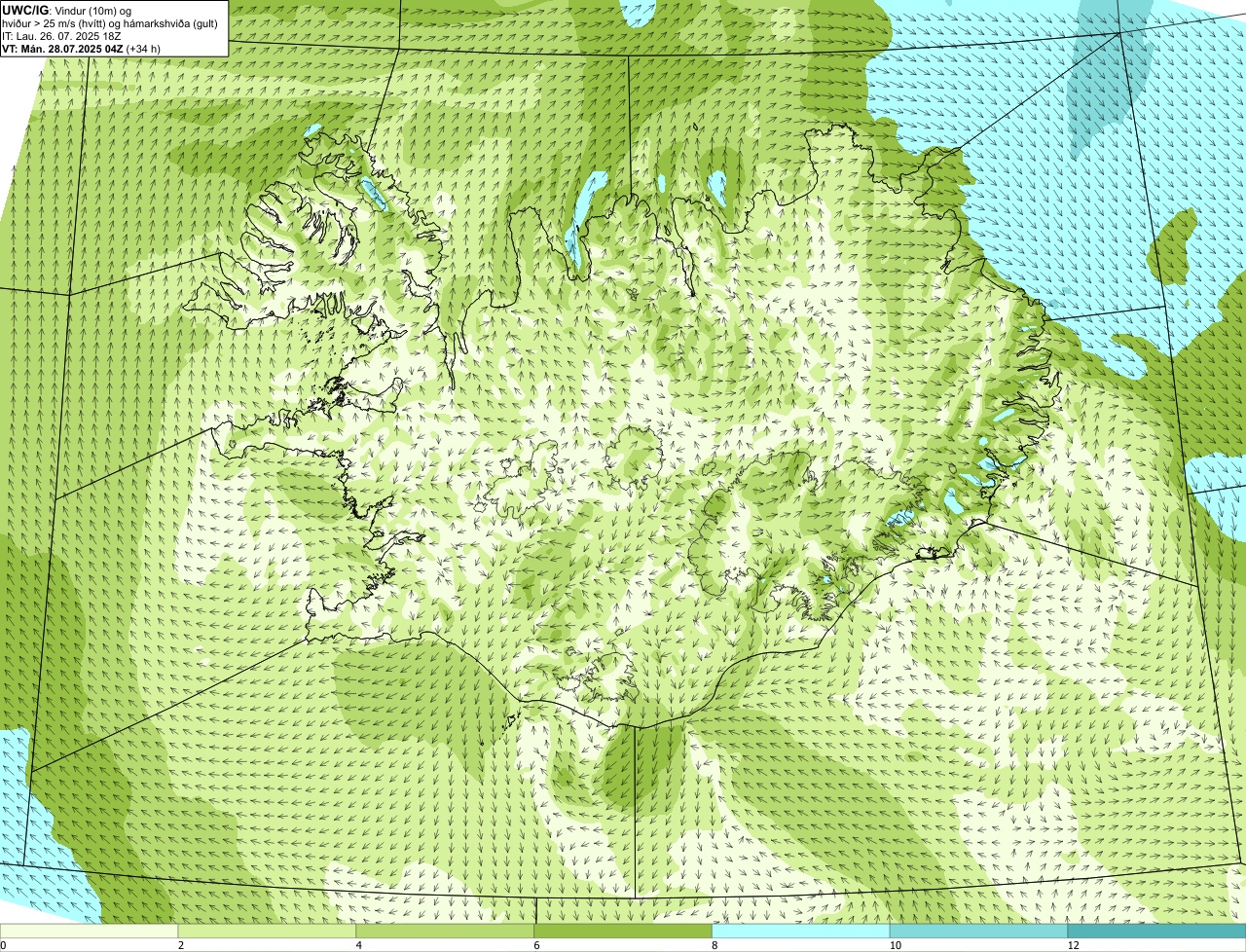The width and height of the screenshot is (1246, 952).
Task: Click the pale yellow 0–2 m/s color bar segment
Action: point(90,932)
